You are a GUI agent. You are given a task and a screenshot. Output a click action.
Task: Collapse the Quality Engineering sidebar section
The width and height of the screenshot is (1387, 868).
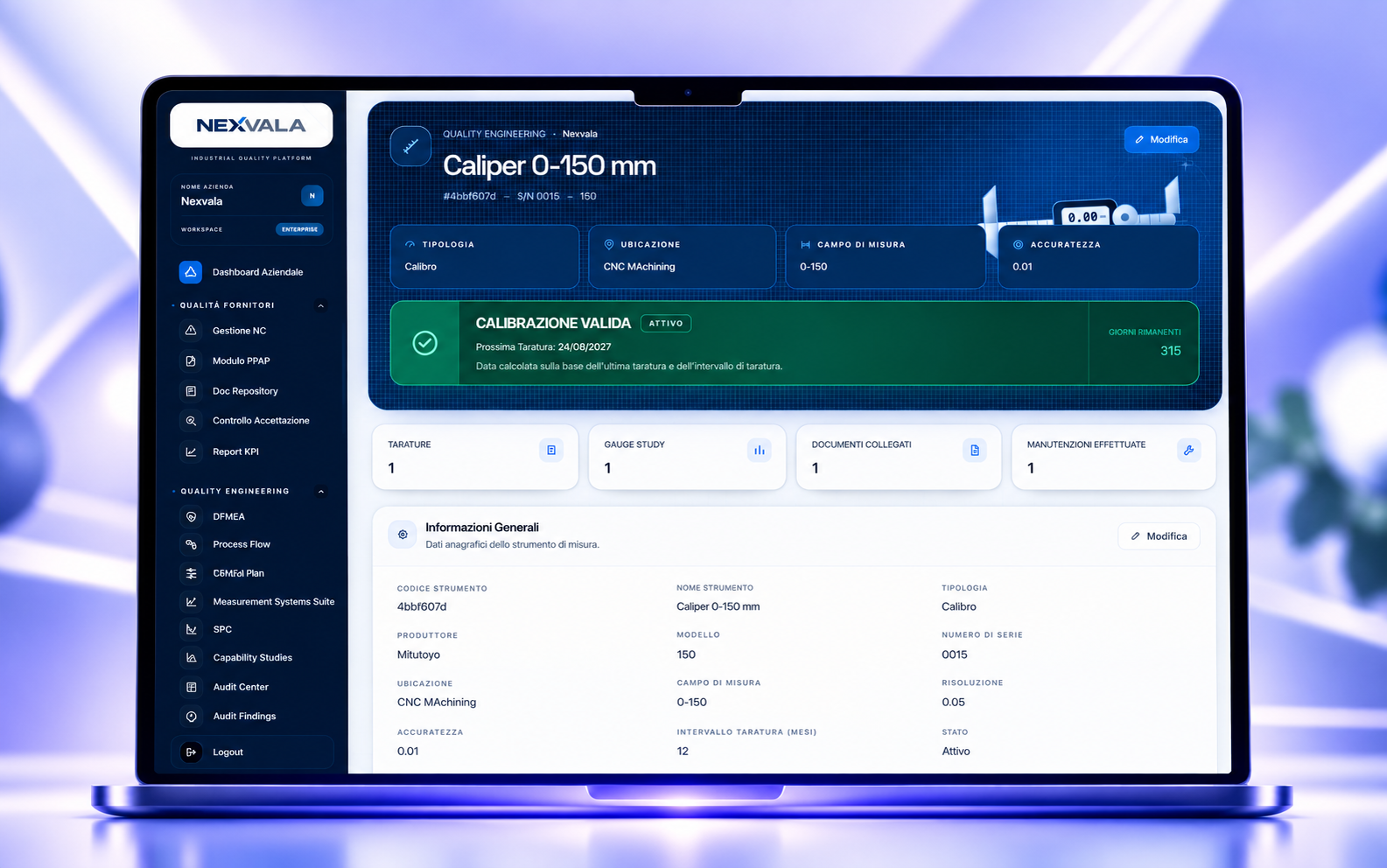320,492
